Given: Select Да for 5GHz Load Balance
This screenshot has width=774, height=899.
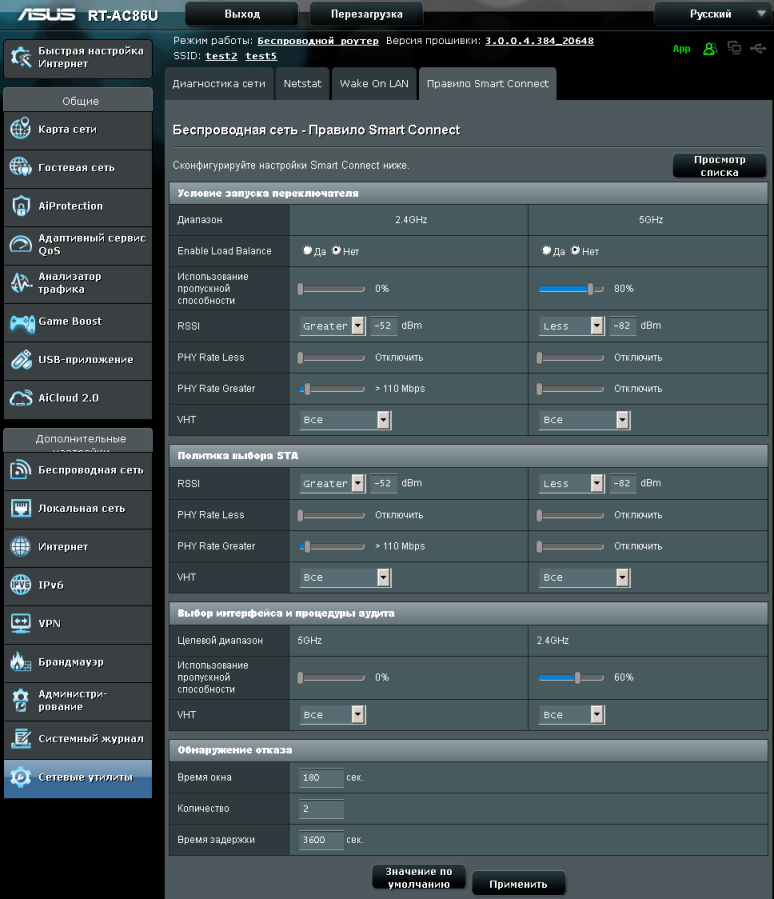Looking at the screenshot, I should point(546,250).
